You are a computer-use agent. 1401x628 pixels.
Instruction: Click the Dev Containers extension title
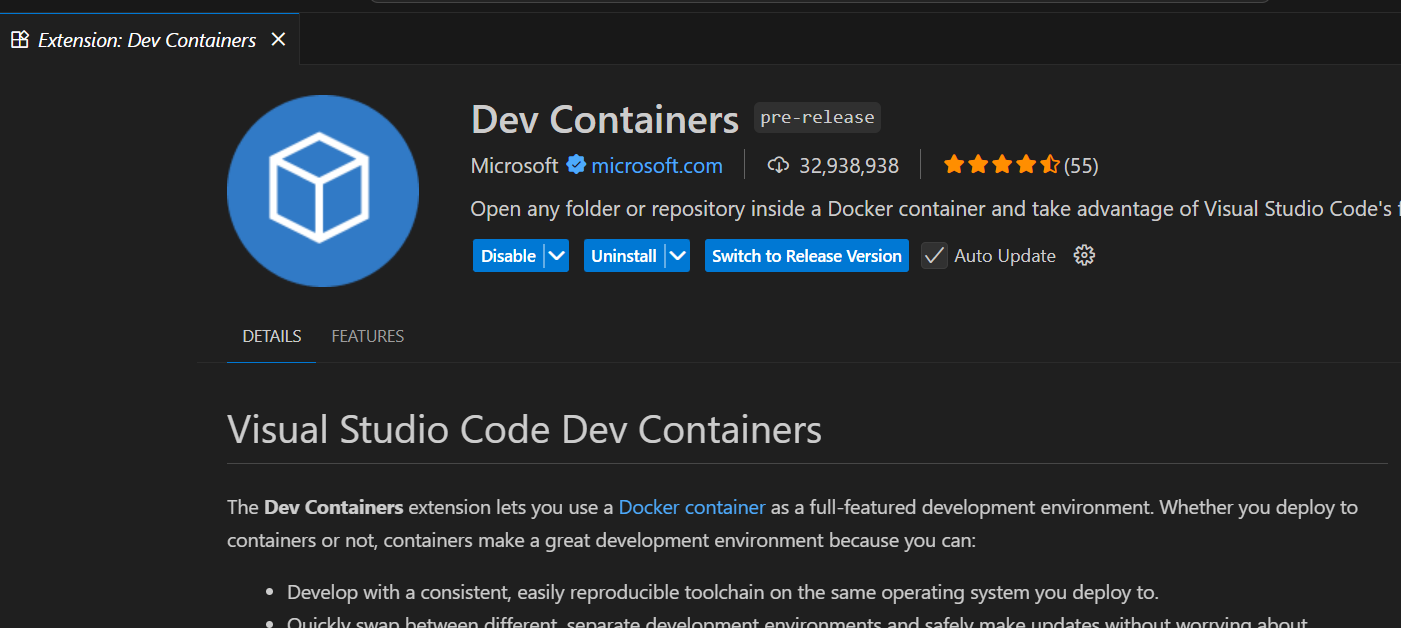coord(605,120)
